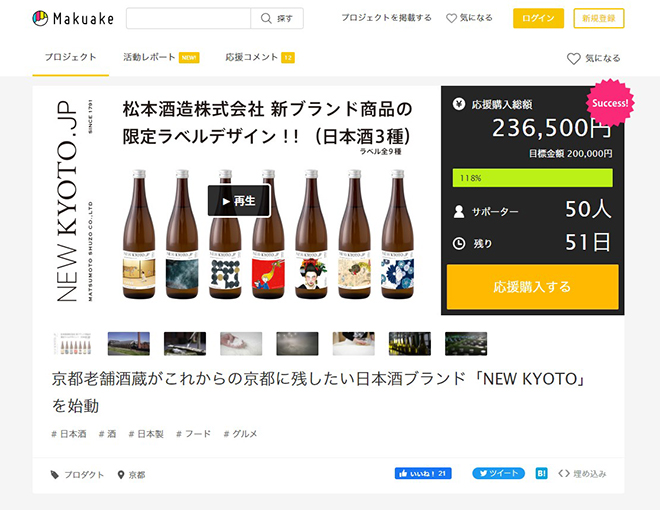Open the Makuake logo home link
Screen dimensions: 660x510
click(73, 19)
